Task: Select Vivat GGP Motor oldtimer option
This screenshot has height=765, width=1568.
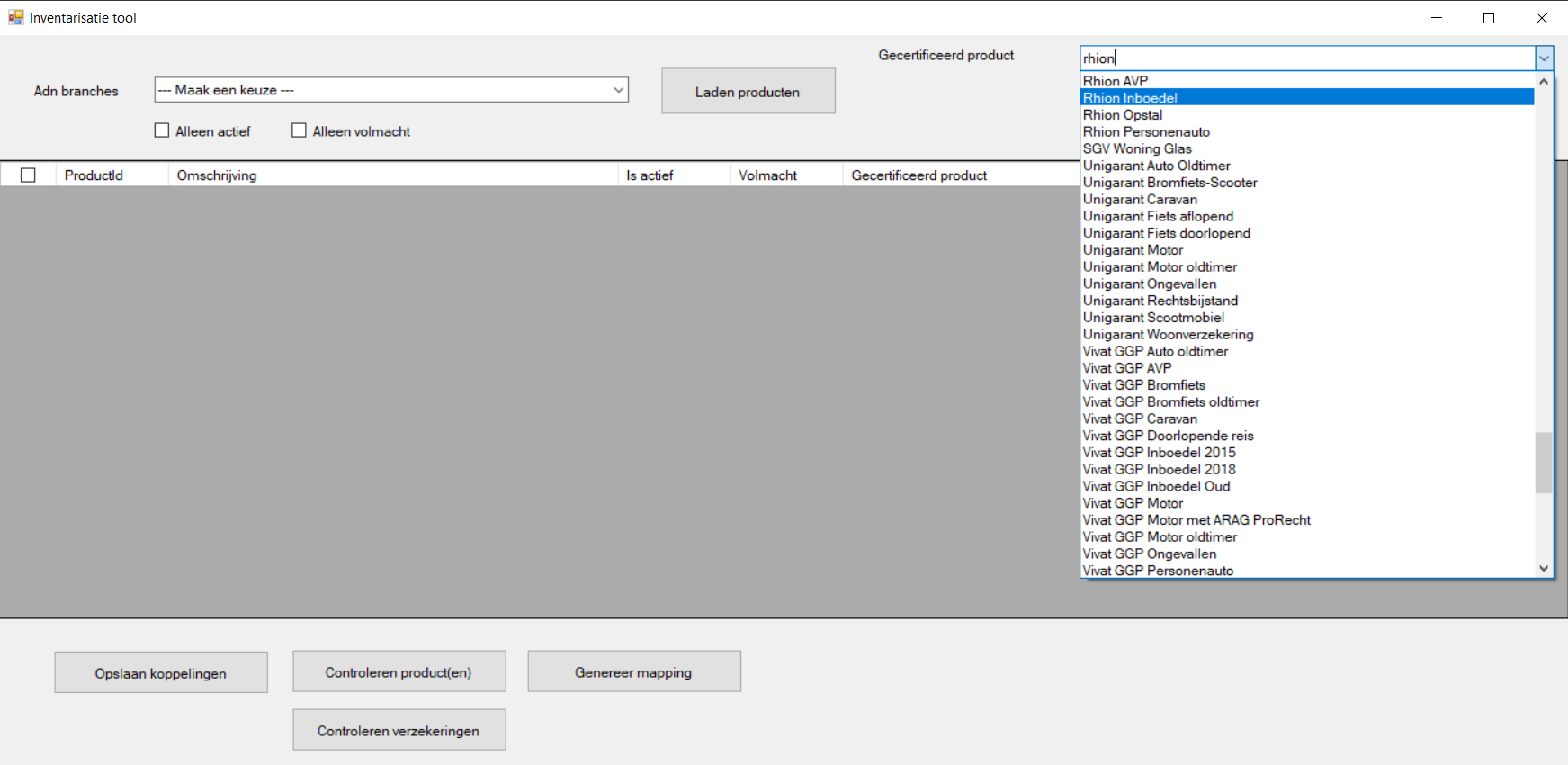Action: 1307,537
